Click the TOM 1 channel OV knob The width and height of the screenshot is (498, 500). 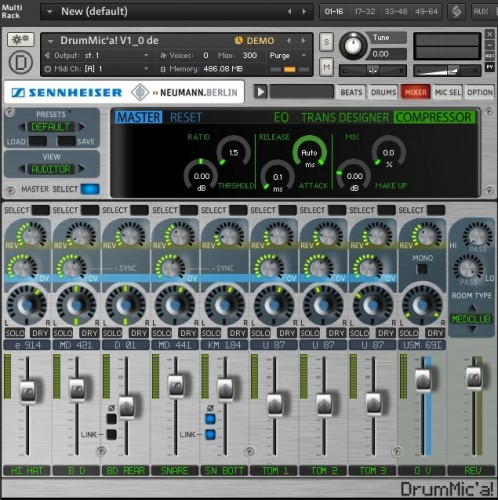pyautogui.click(x=269, y=268)
